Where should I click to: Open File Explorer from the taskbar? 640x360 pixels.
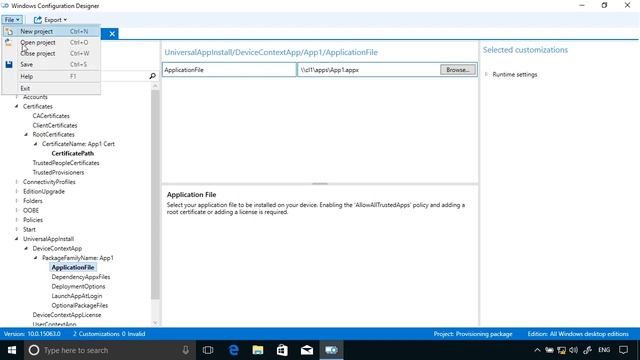click(258, 350)
